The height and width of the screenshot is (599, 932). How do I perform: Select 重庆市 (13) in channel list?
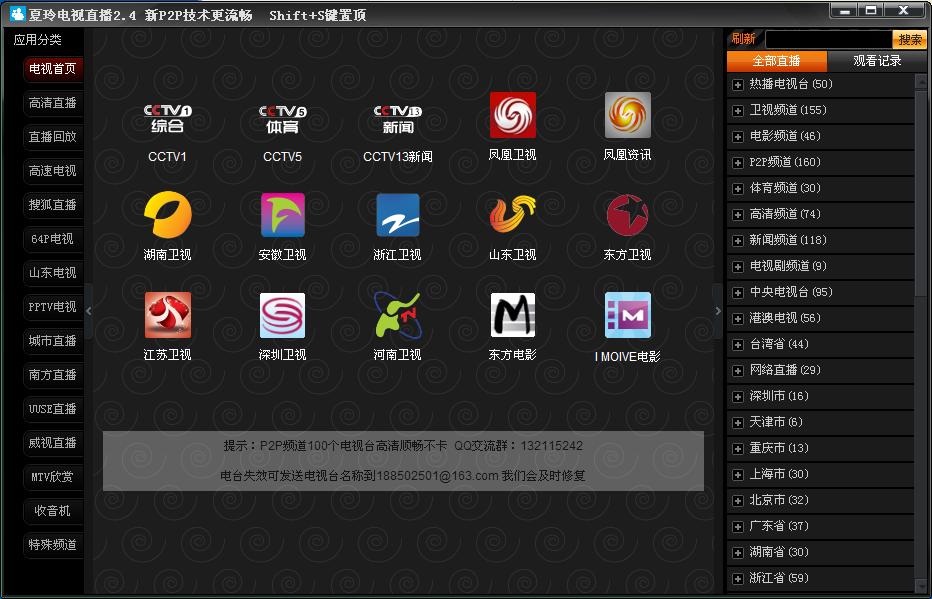pos(820,449)
